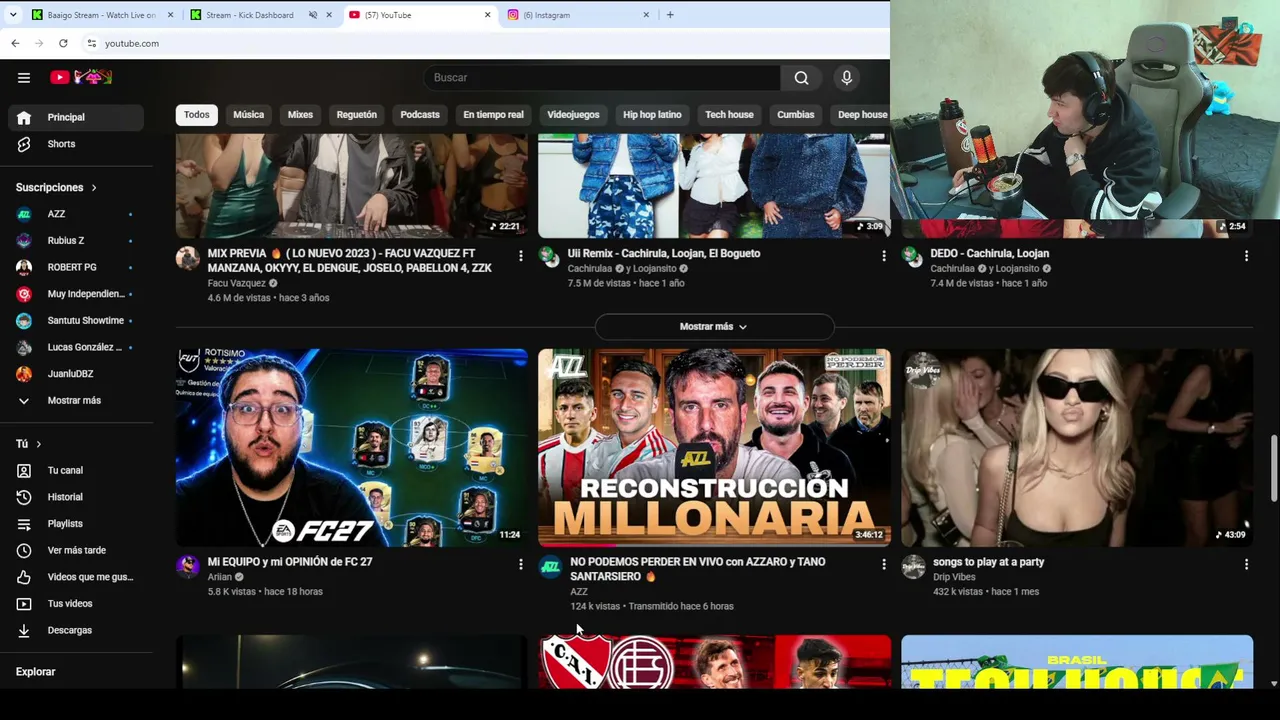The image size is (1280, 720).
Task: Open the video titled Mi EQUIPO y mi OPINIÓN de FC 27
Action: click(290, 562)
